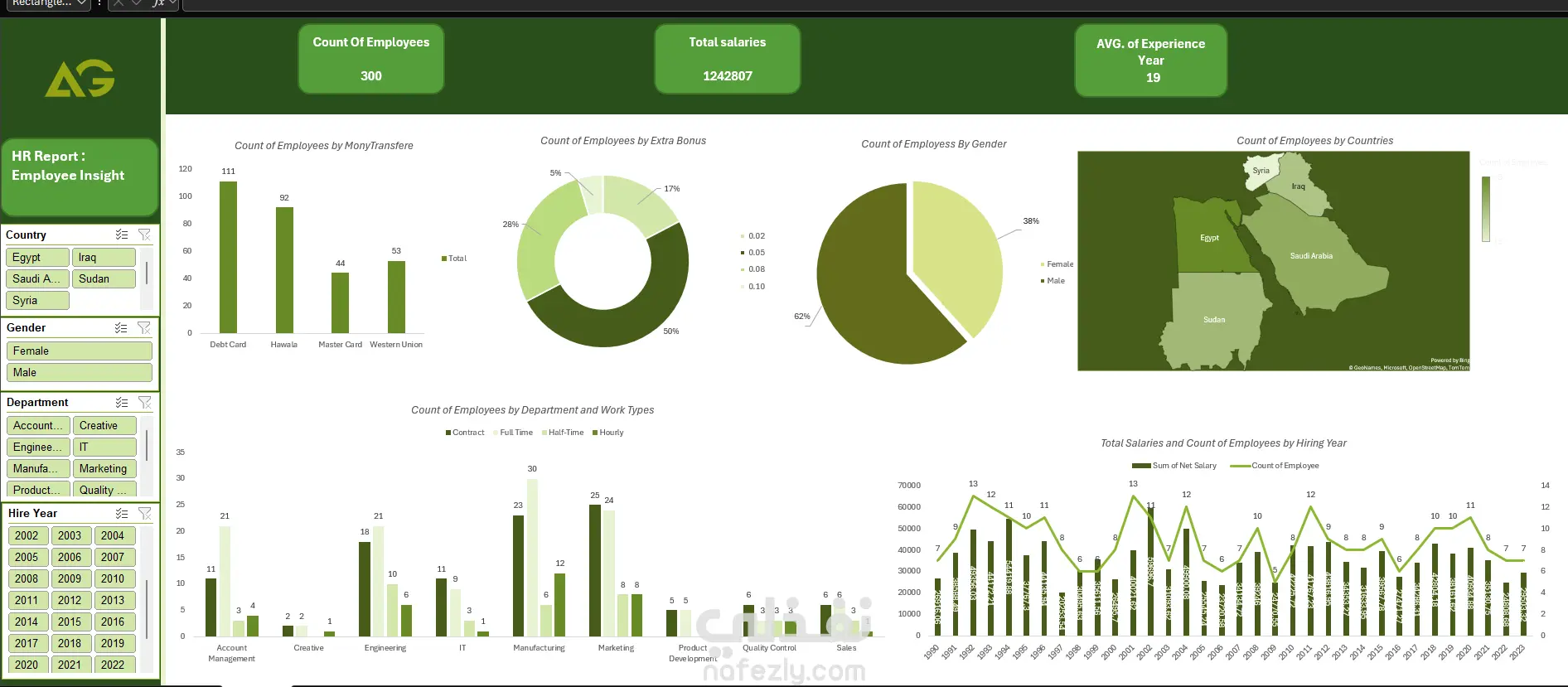Image resolution: width=1568 pixels, height=687 pixels.
Task: Click the Hire Year slicer scrollbar
Action: 147,609
